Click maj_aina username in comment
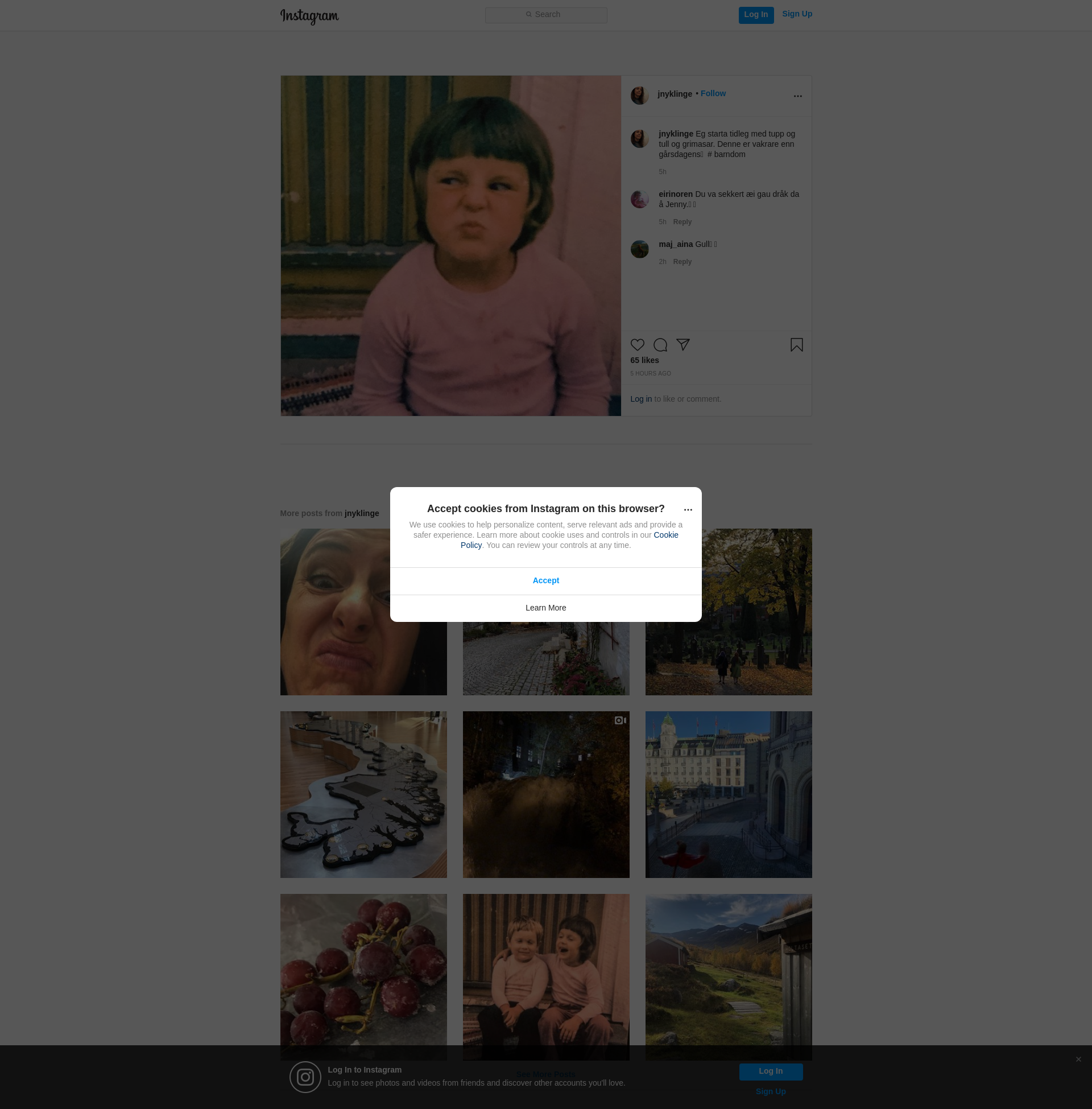Screen dimensions: 1092x1109 coord(676,244)
